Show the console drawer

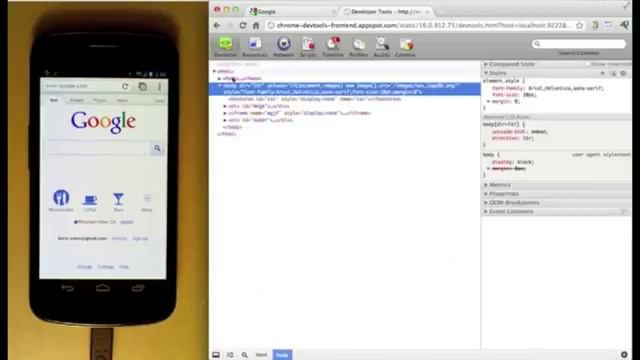[x=230, y=355]
